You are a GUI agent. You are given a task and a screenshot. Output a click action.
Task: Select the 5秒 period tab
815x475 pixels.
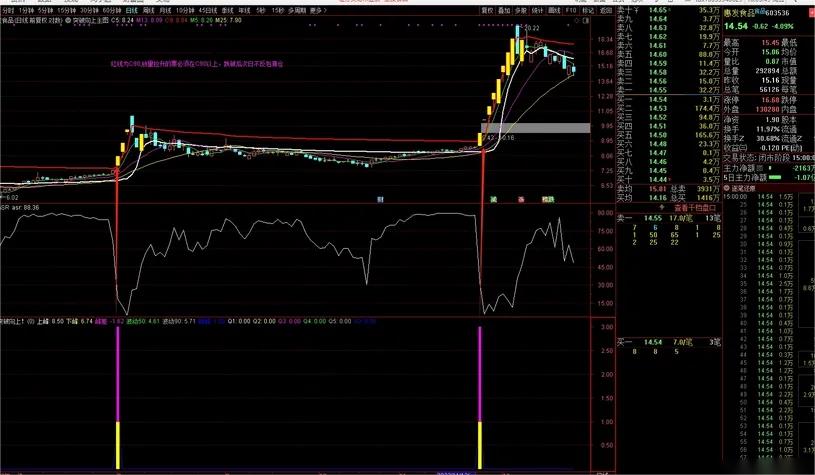pyautogui.click(x=260, y=10)
